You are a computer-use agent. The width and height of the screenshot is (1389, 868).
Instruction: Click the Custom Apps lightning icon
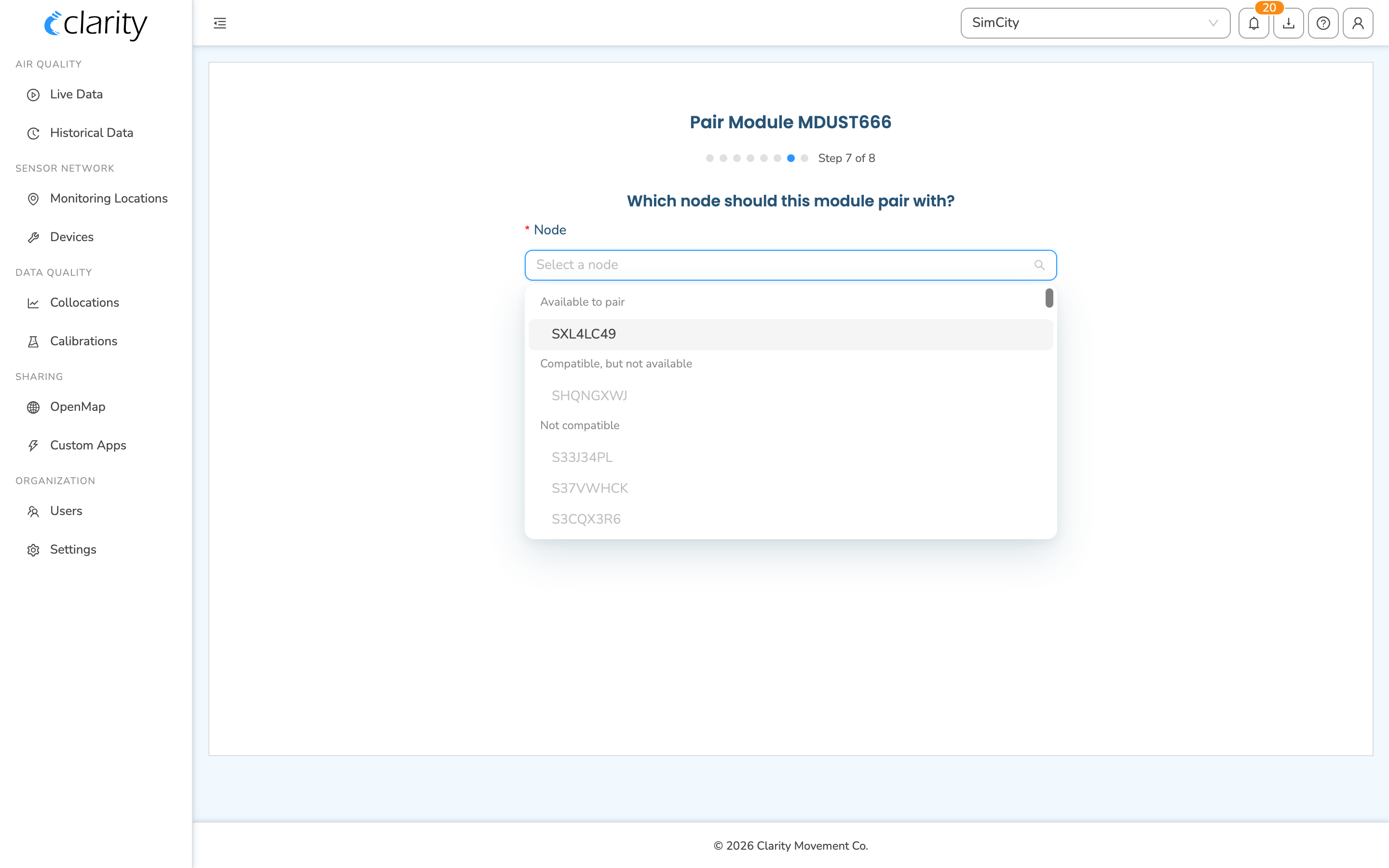click(33, 446)
